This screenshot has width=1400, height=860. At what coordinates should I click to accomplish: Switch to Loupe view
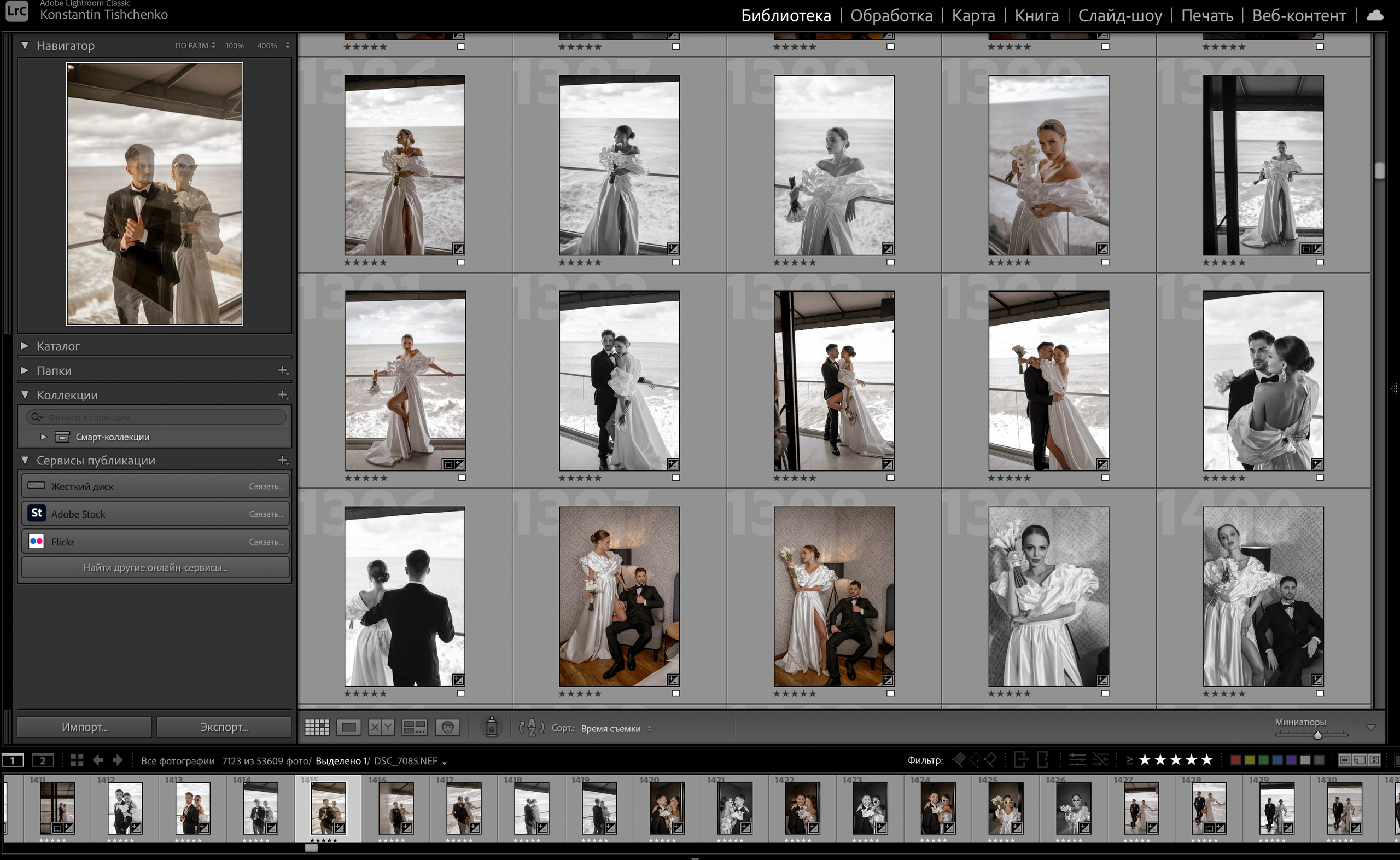348,727
